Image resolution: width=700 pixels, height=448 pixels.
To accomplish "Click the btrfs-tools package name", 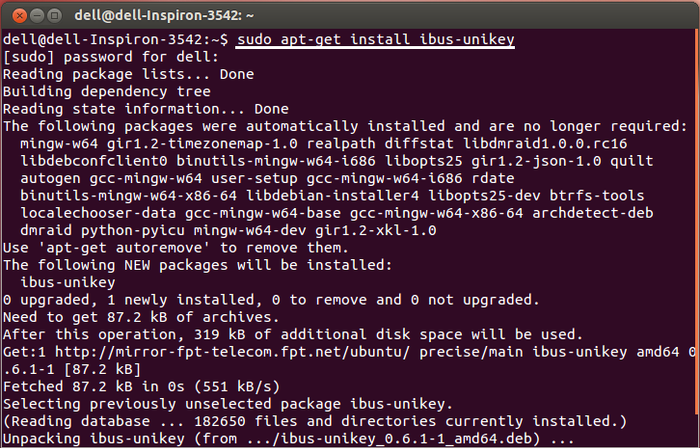I will pos(597,195).
